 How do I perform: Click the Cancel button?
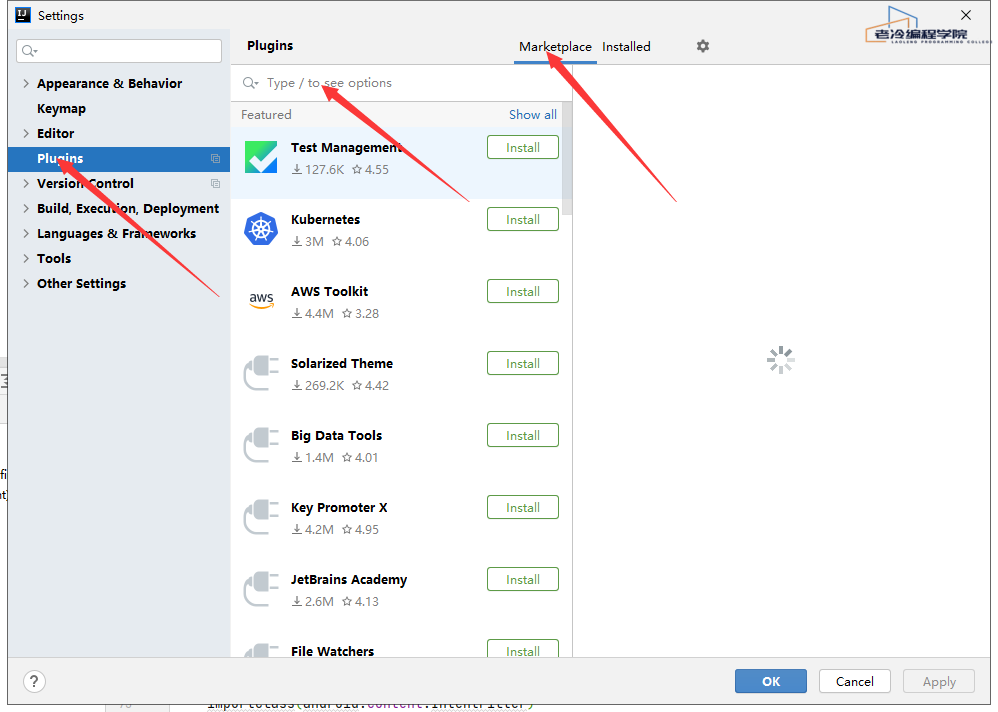click(x=854, y=681)
